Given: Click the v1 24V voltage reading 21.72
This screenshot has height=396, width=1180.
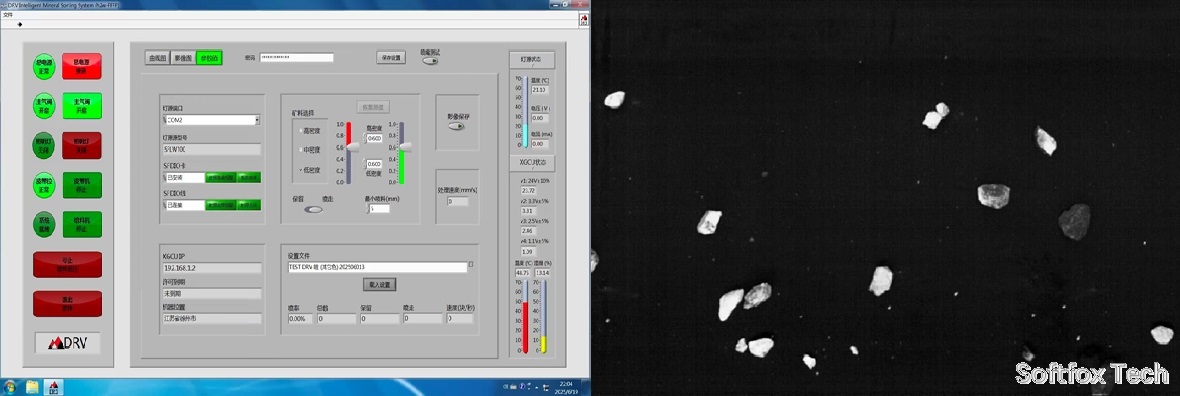Looking at the screenshot, I should point(528,191).
